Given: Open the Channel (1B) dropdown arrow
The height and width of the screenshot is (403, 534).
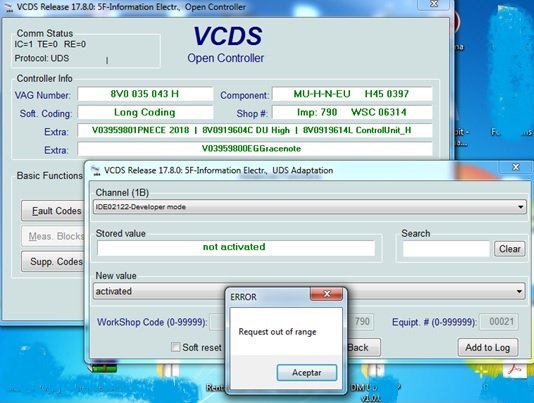Looking at the screenshot, I should point(520,207).
